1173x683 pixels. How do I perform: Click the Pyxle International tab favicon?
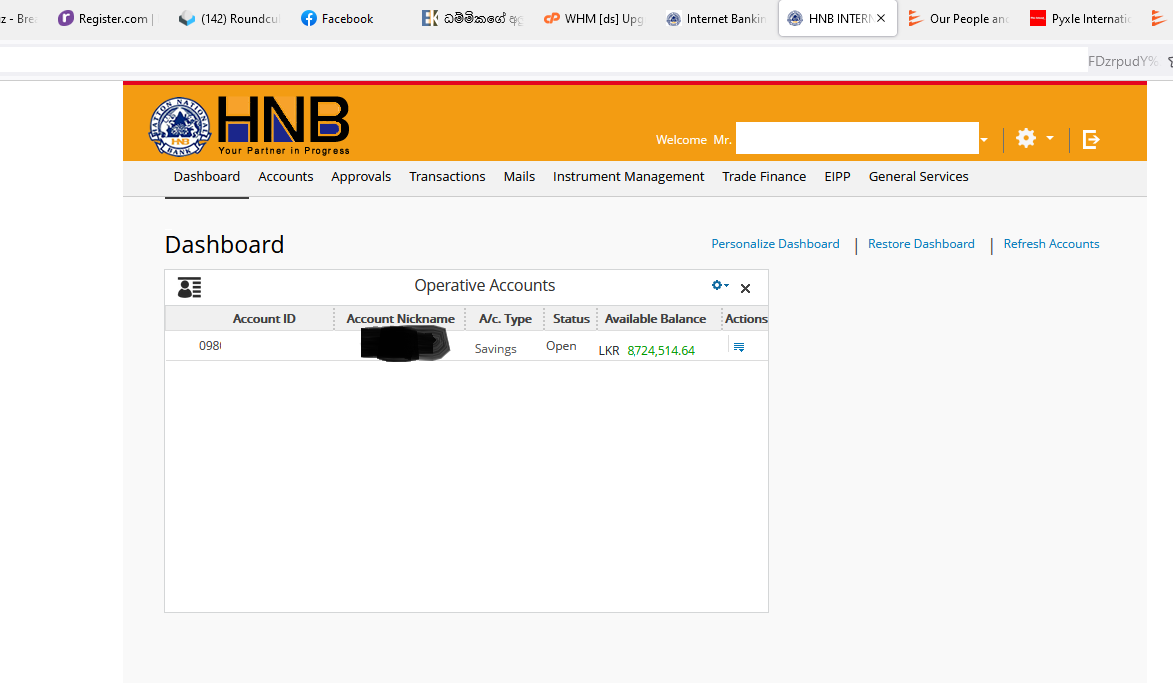[x=1038, y=19]
